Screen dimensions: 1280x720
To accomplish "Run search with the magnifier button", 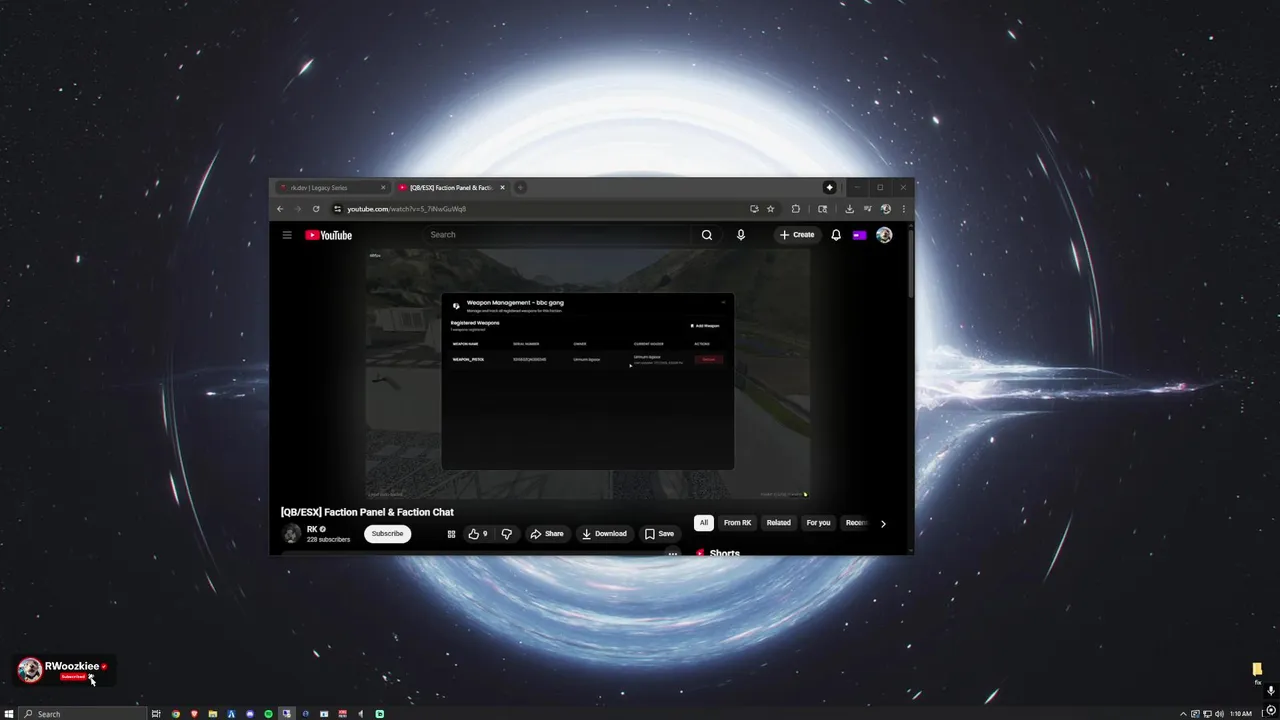I will (707, 235).
